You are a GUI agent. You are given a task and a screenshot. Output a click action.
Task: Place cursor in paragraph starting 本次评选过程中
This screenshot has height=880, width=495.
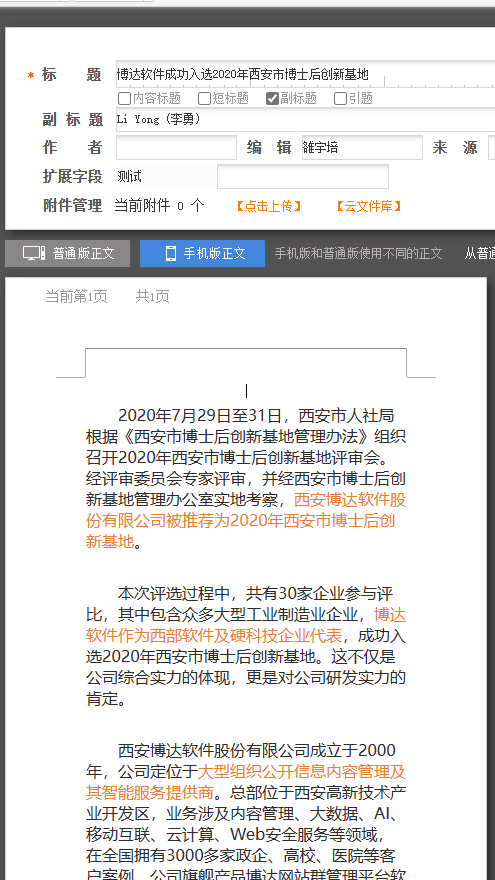coord(246,646)
